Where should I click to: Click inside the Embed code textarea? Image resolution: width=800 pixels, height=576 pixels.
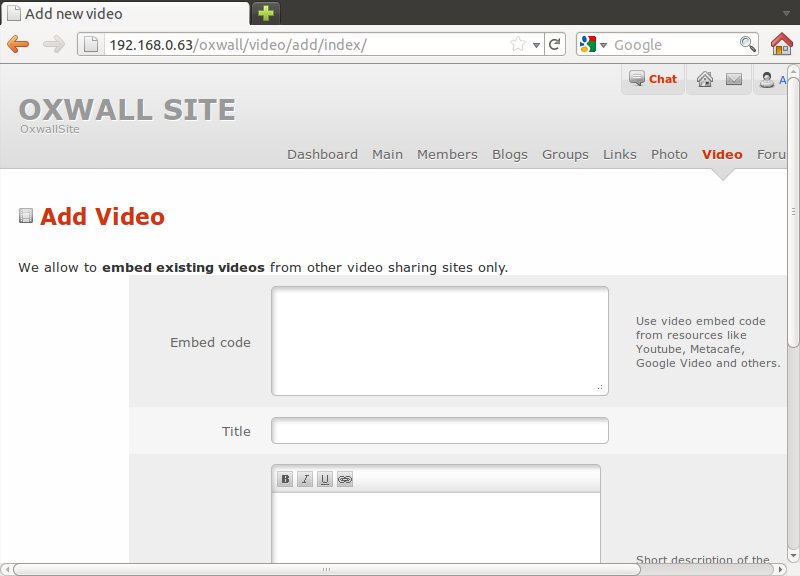pos(440,341)
